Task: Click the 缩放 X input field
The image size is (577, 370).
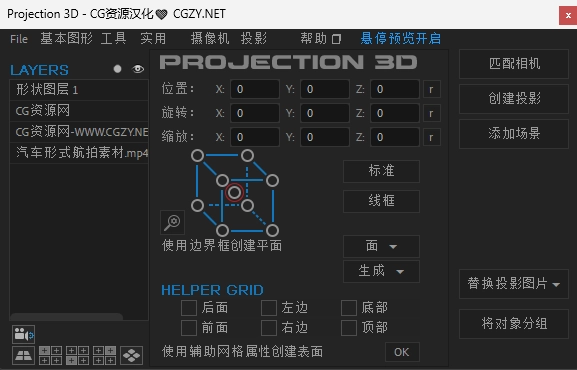Action: (x=255, y=137)
